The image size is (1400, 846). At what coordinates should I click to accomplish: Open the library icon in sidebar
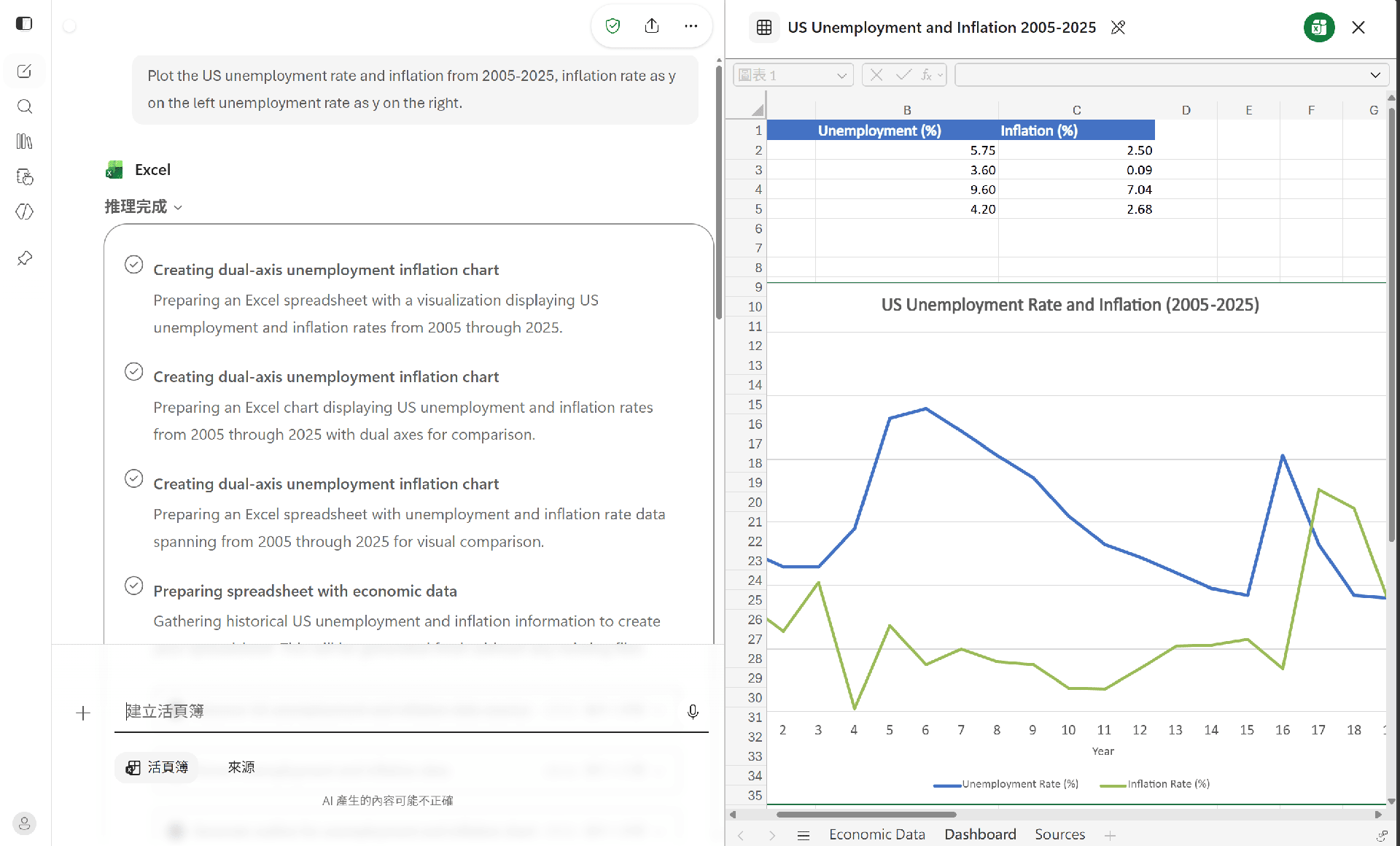coord(24,141)
